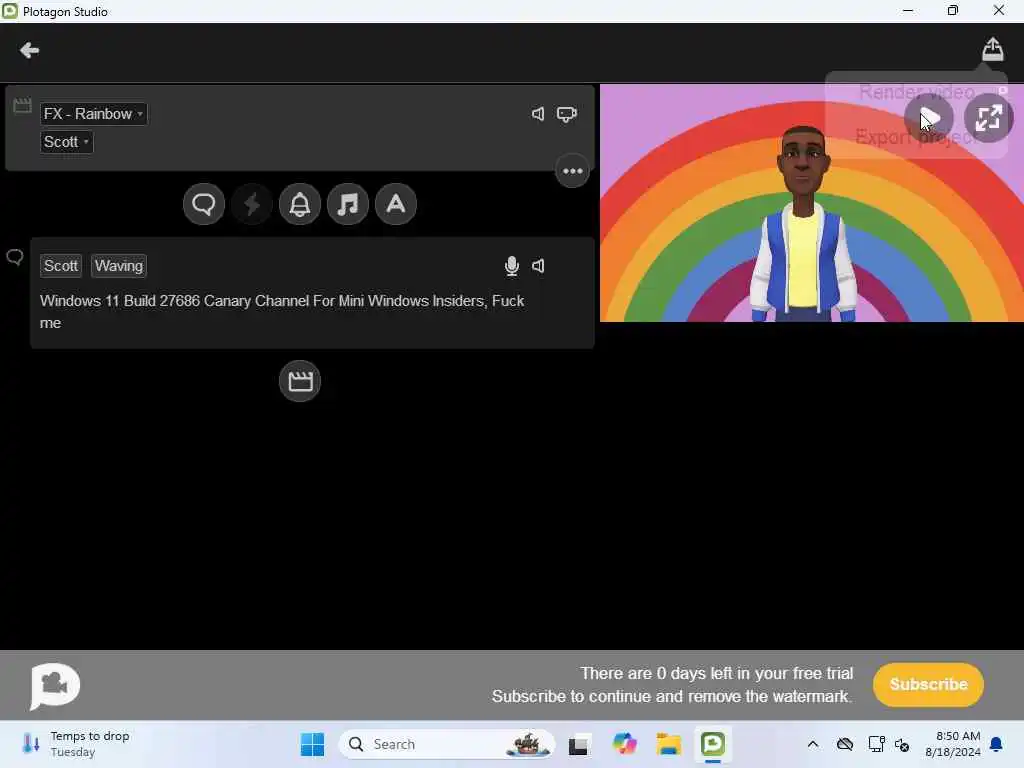The image size is (1024, 768).
Task: Select the Export project menu option
Action: (917, 137)
